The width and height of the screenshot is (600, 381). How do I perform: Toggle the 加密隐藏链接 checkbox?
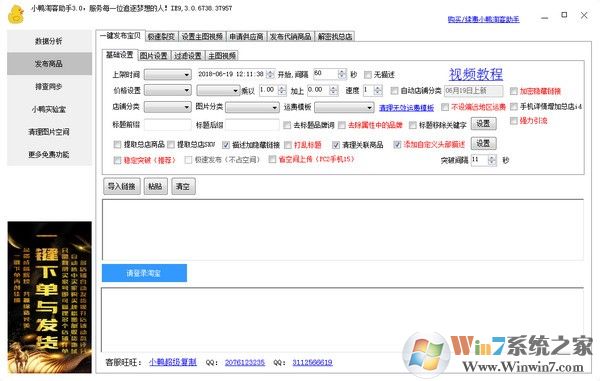[514, 91]
